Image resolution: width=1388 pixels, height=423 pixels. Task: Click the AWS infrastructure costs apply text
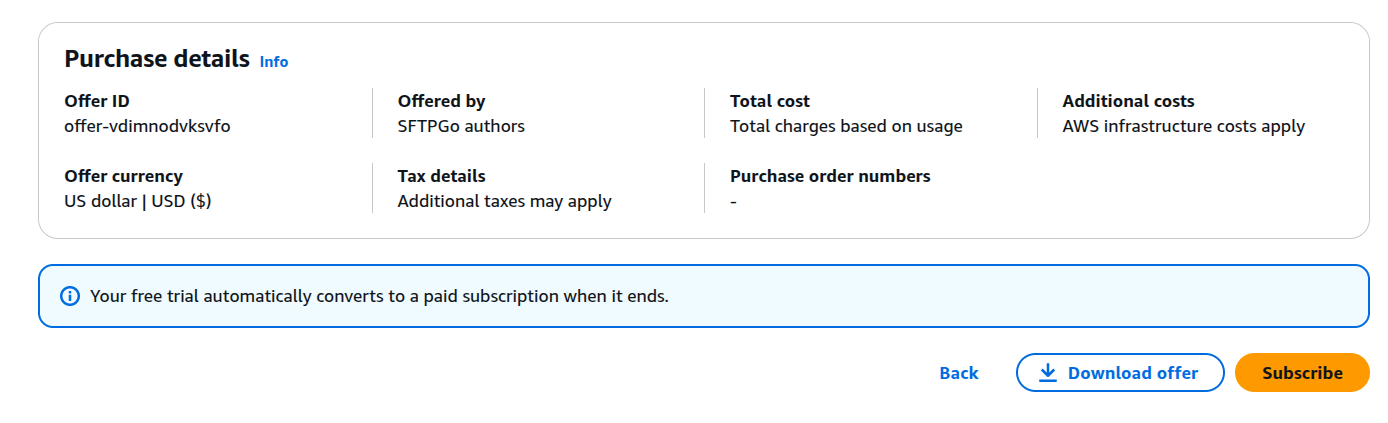pyautogui.click(x=1183, y=126)
